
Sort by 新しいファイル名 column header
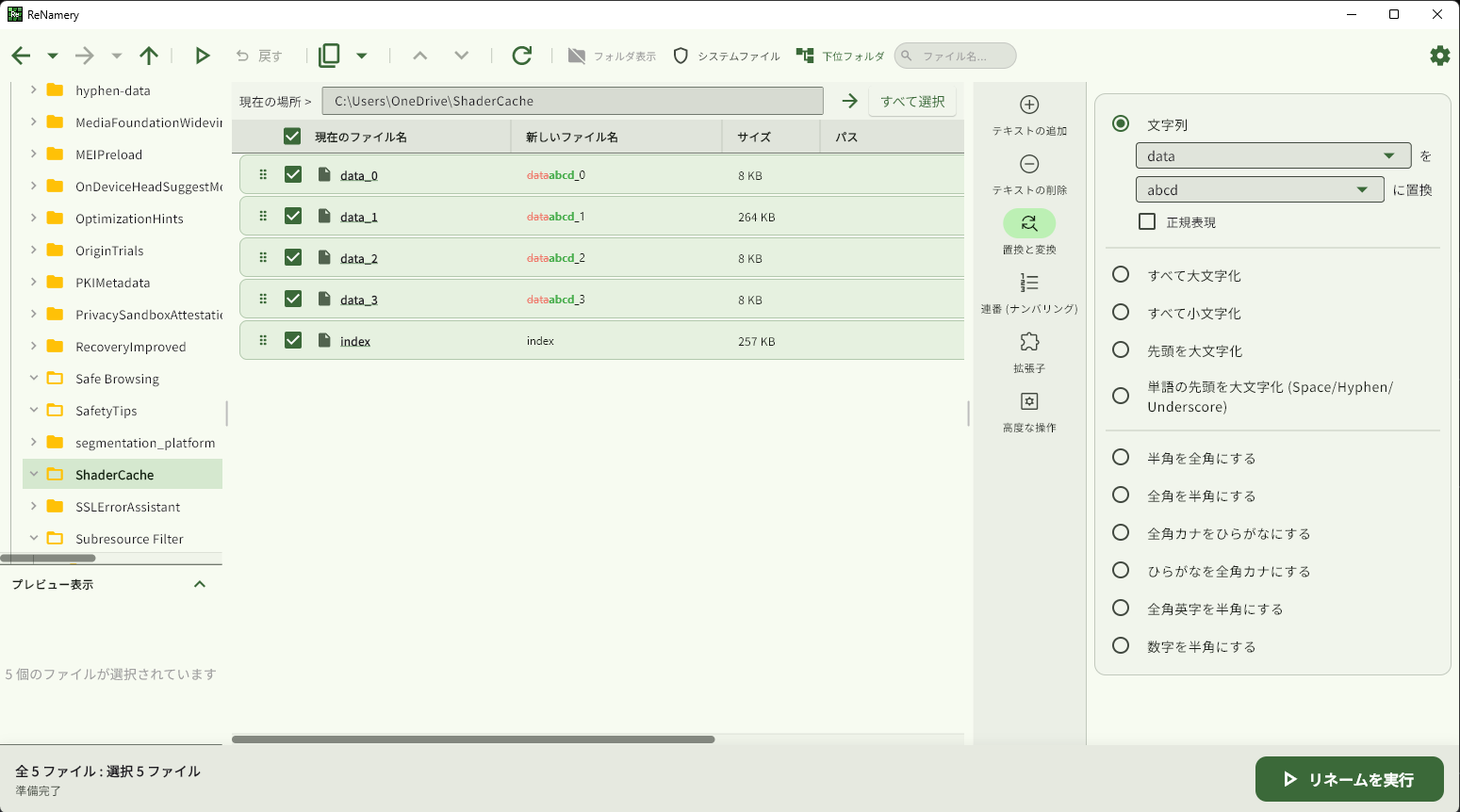[x=572, y=137]
